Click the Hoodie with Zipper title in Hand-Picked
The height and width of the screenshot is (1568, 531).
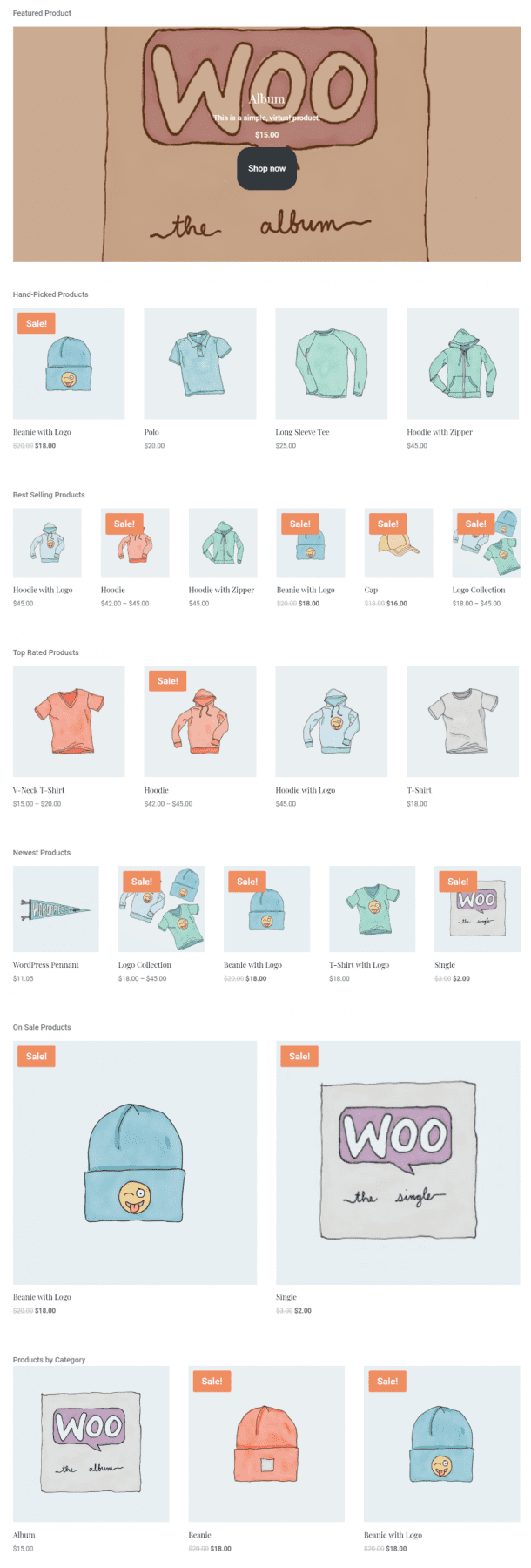point(440,432)
